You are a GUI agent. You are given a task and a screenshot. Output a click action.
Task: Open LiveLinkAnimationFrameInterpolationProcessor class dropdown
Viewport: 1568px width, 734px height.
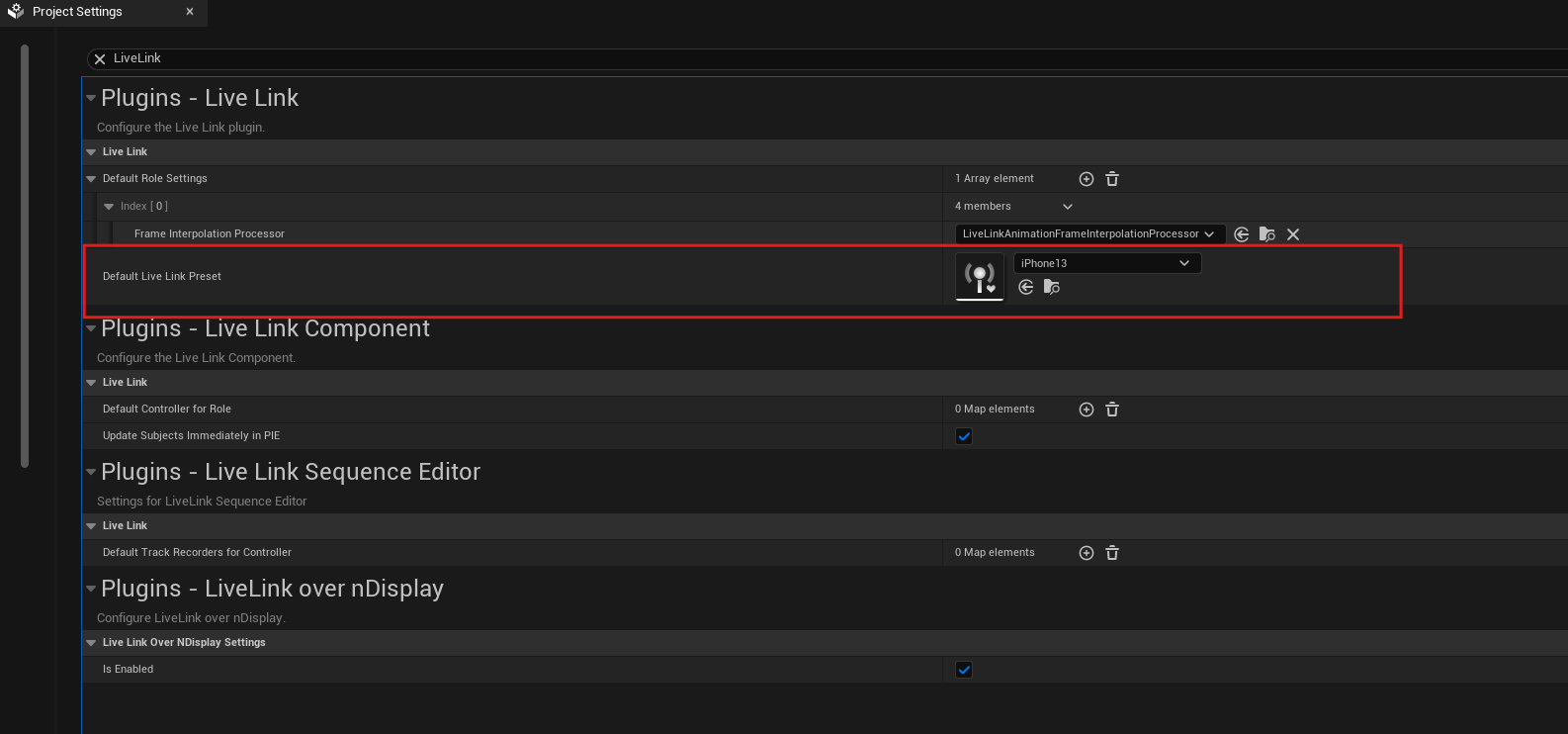(x=1089, y=234)
